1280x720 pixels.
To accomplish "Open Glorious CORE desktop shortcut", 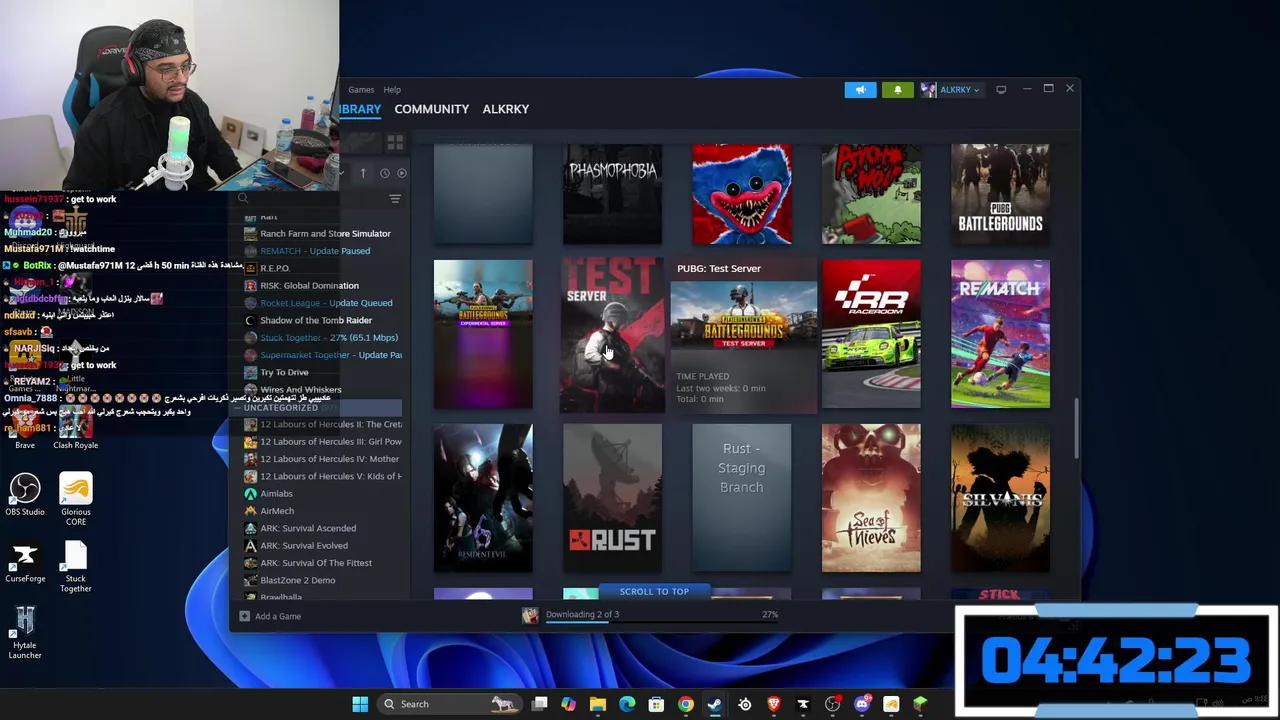I will pyautogui.click(x=75, y=499).
